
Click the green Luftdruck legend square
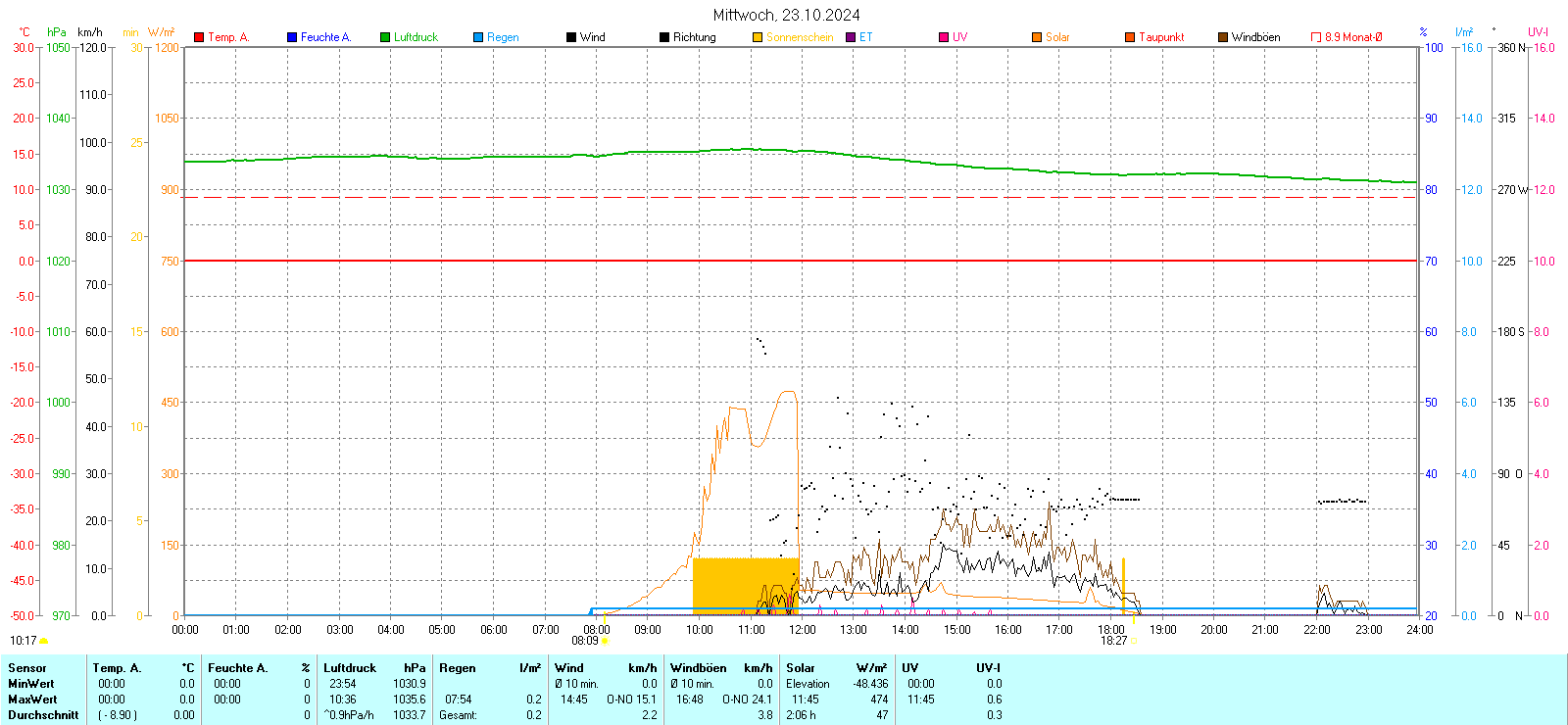385,37
